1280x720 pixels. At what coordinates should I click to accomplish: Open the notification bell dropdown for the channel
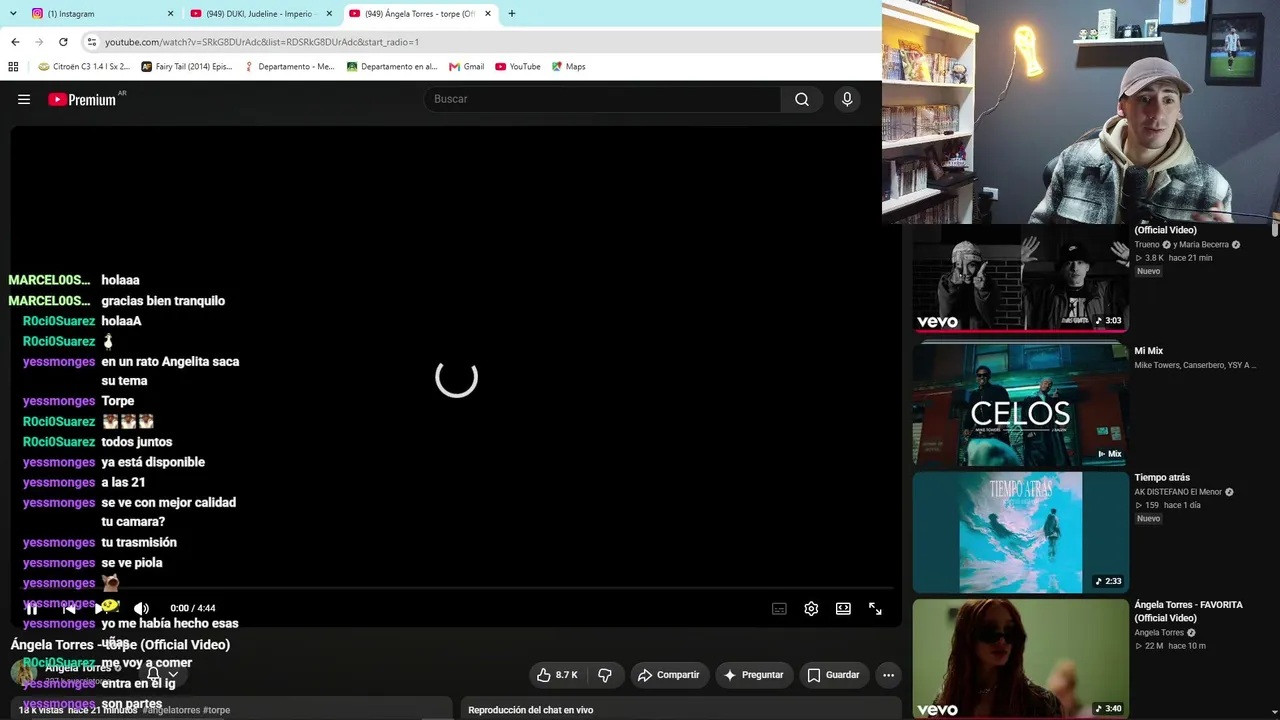pyautogui.click(x=162, y=674)
